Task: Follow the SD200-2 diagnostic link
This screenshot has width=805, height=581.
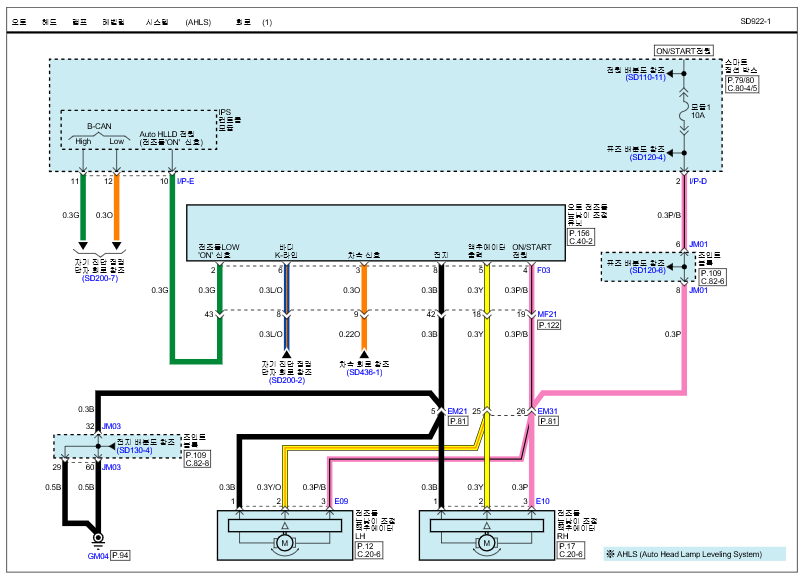Action: click(x=286, y=380)
